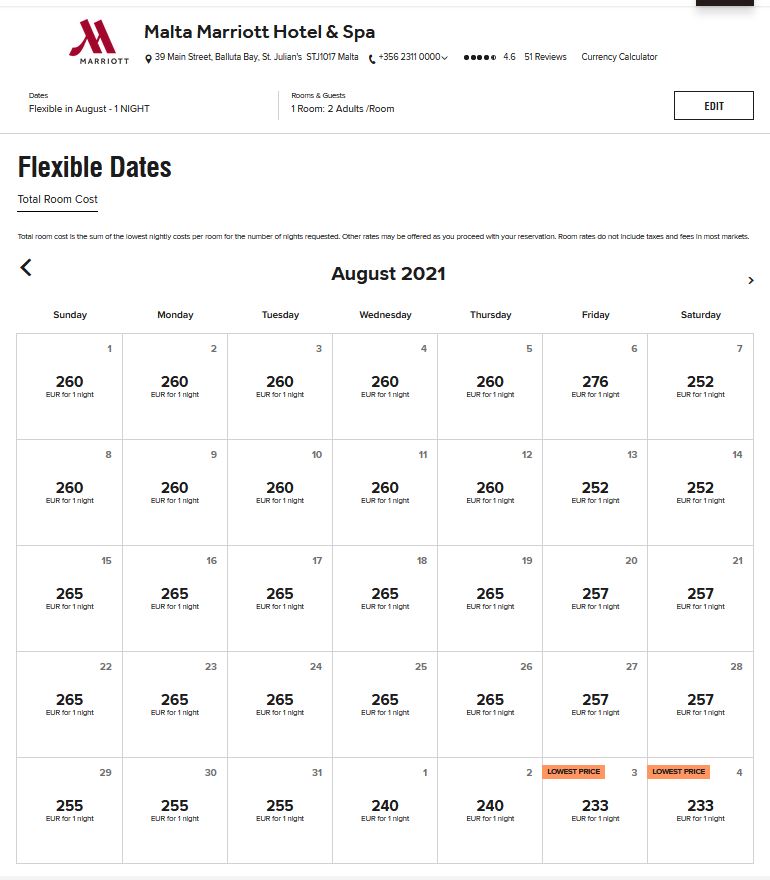Screen dimensions: 770x880
Task: Click the Marriott logo
Action: [99, 42]
